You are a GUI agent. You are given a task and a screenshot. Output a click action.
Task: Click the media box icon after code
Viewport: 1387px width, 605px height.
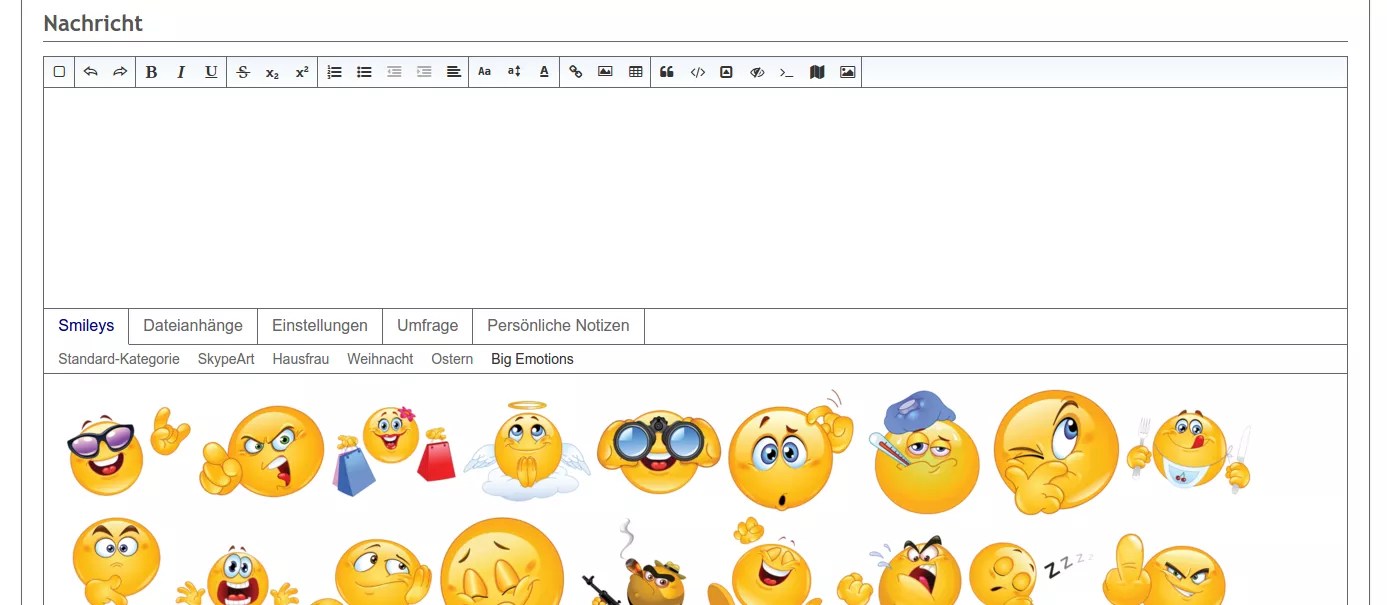coord(727,72)
